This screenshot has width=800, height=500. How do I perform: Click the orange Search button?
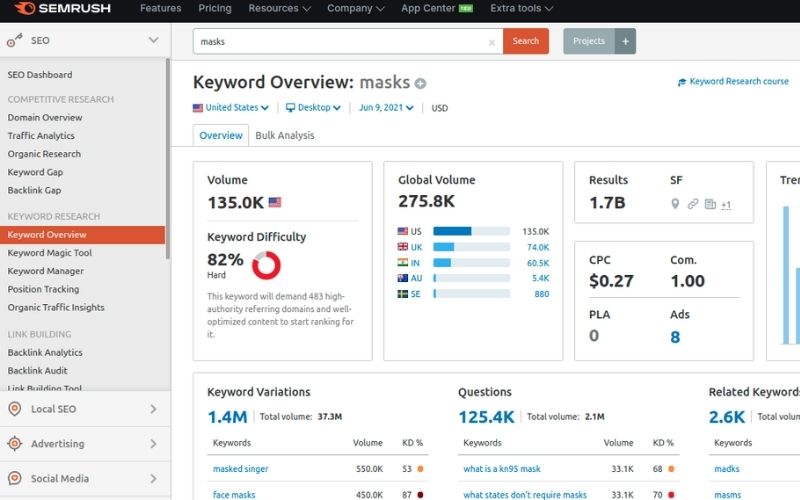click(x=526, y=41)
